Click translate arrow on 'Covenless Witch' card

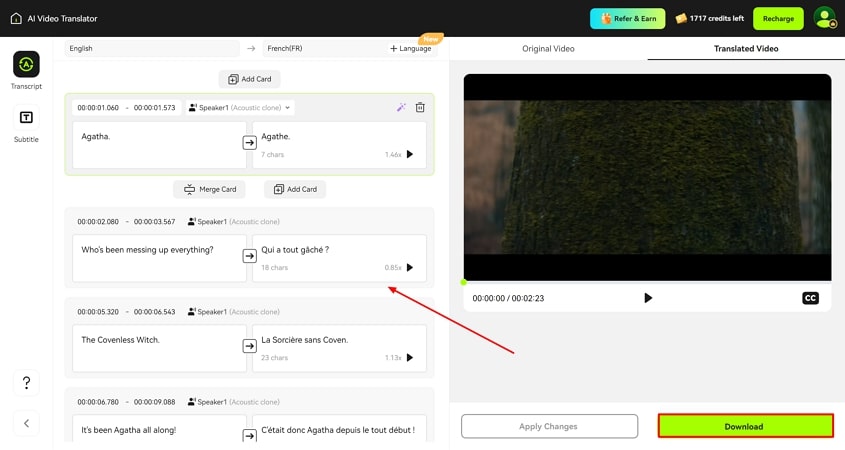click(x=250, y=346)
